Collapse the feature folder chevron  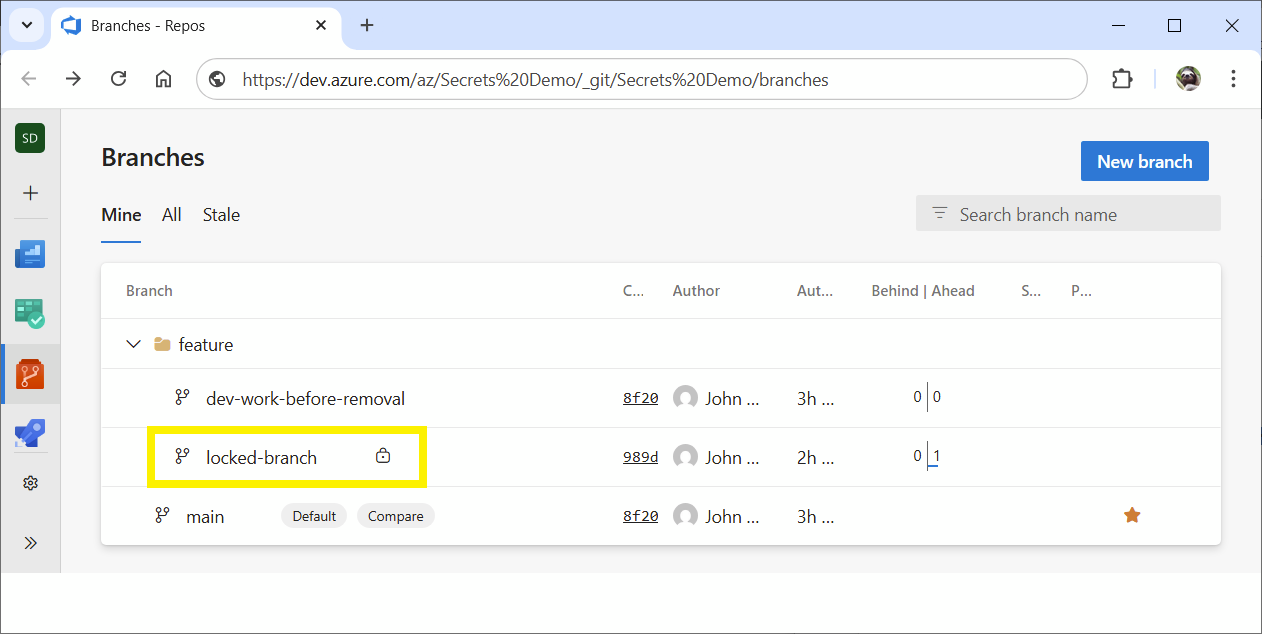point(133,344)
